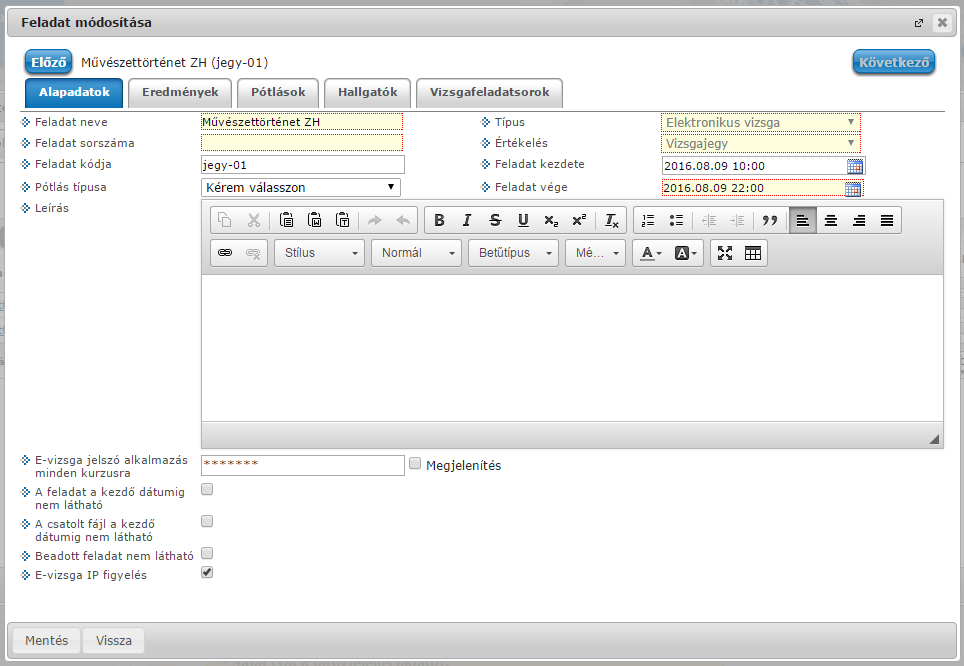
Task: Insert a numbered list
Action: click(x=648, y=220)
